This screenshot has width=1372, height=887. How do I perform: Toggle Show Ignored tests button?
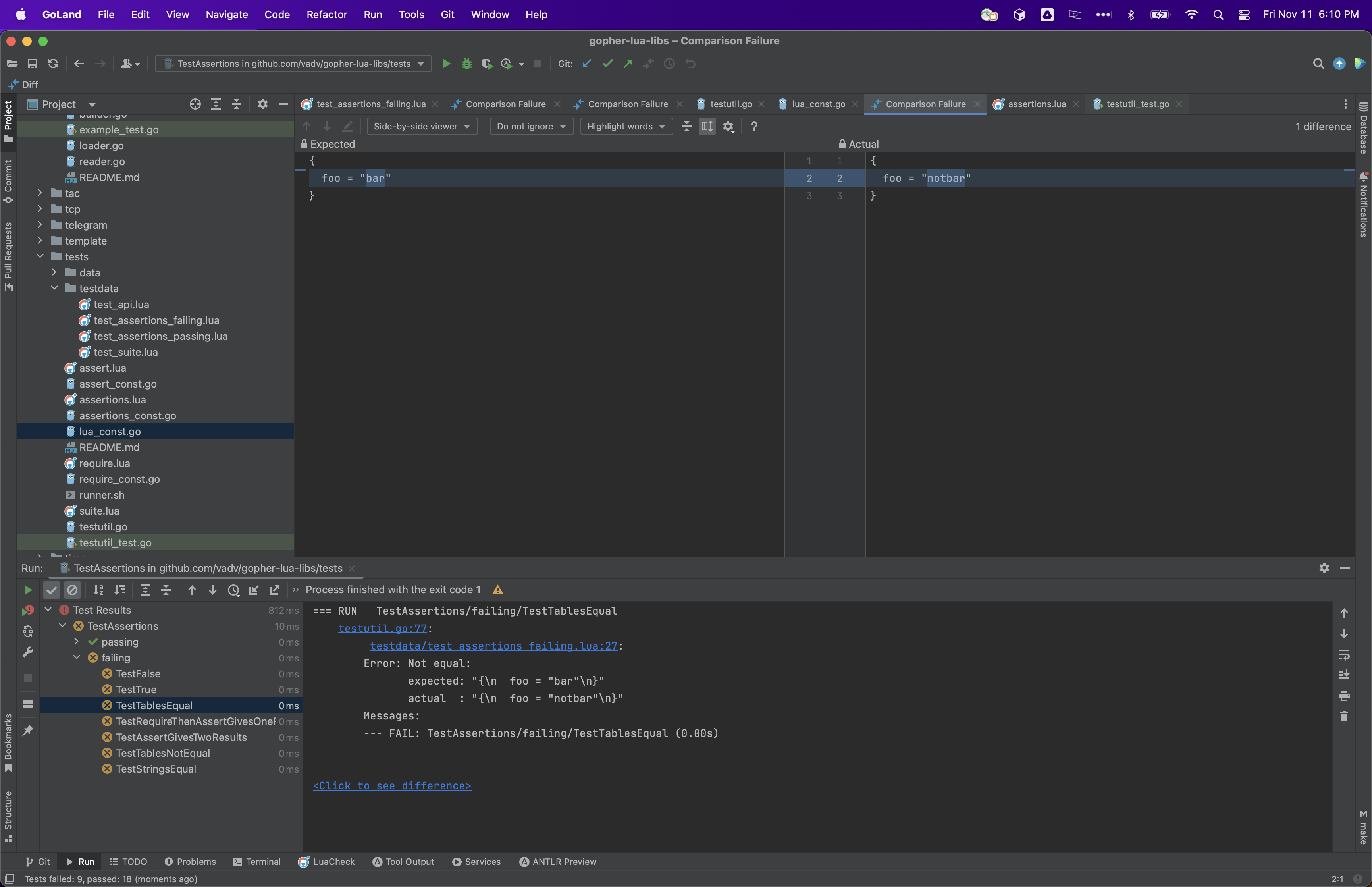(x=72, y=590)
